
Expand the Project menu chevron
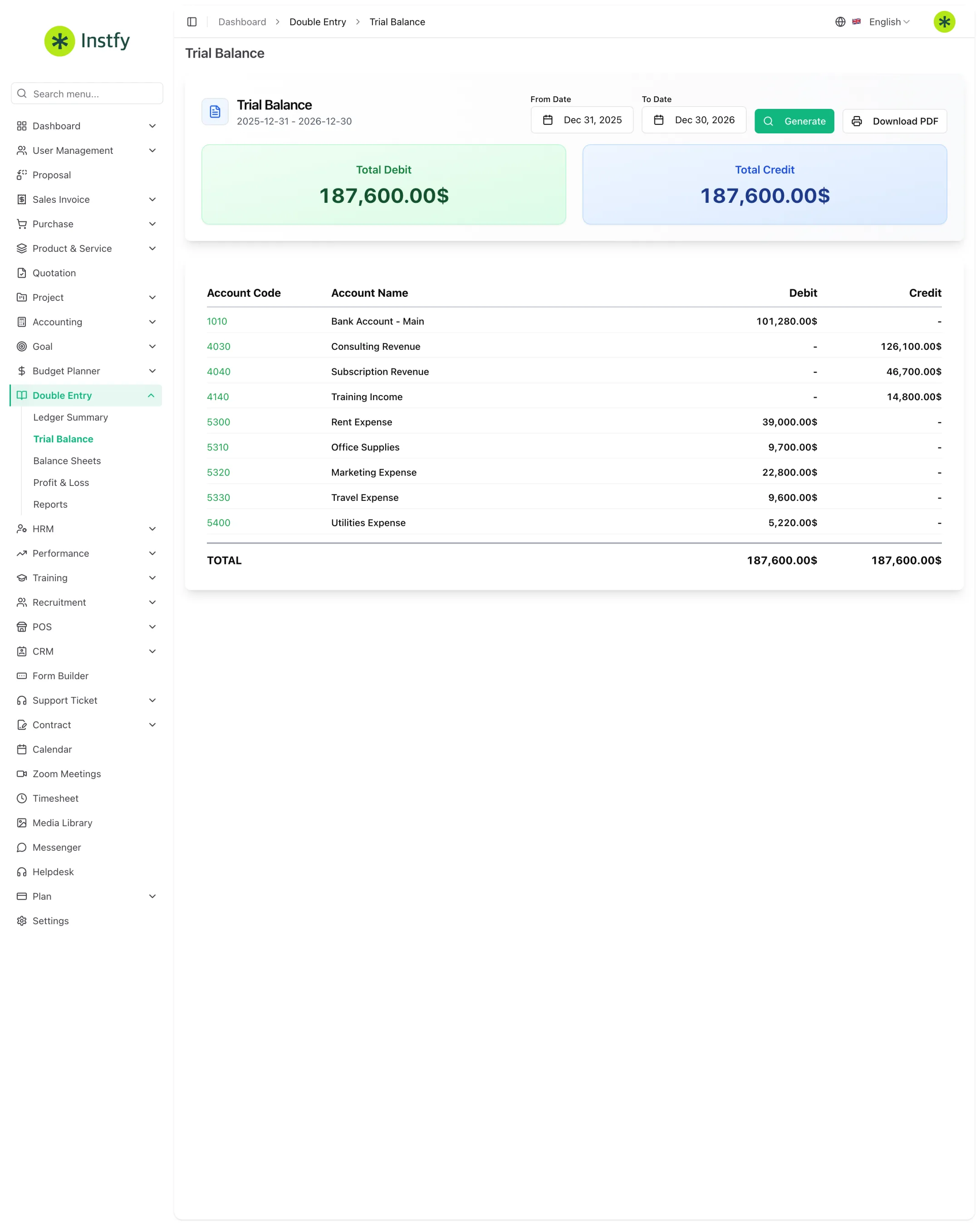point(152,297)
